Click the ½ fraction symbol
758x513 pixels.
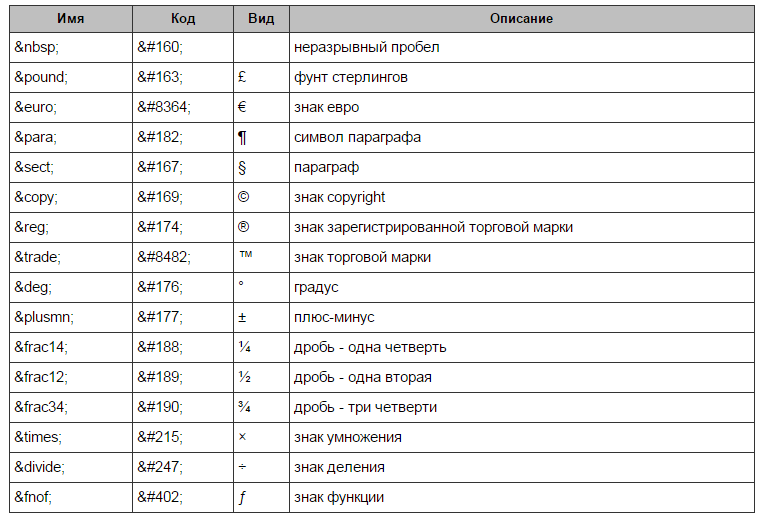point(244,377)
